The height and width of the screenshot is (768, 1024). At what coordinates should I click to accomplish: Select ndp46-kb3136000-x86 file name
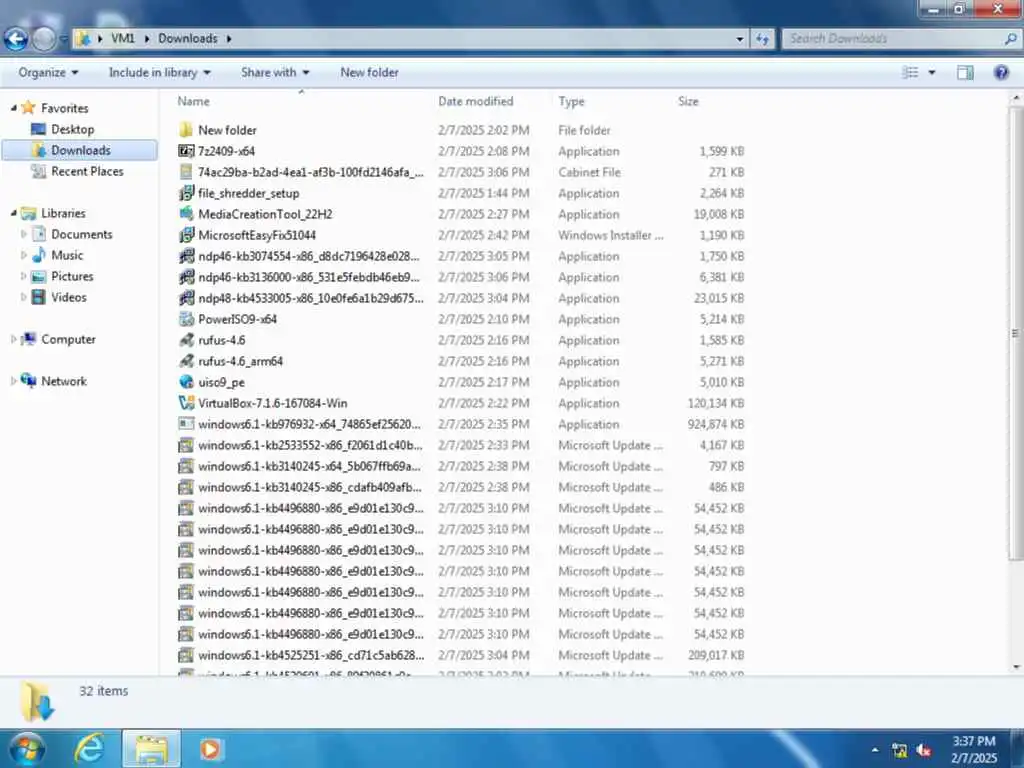point(309,277)
